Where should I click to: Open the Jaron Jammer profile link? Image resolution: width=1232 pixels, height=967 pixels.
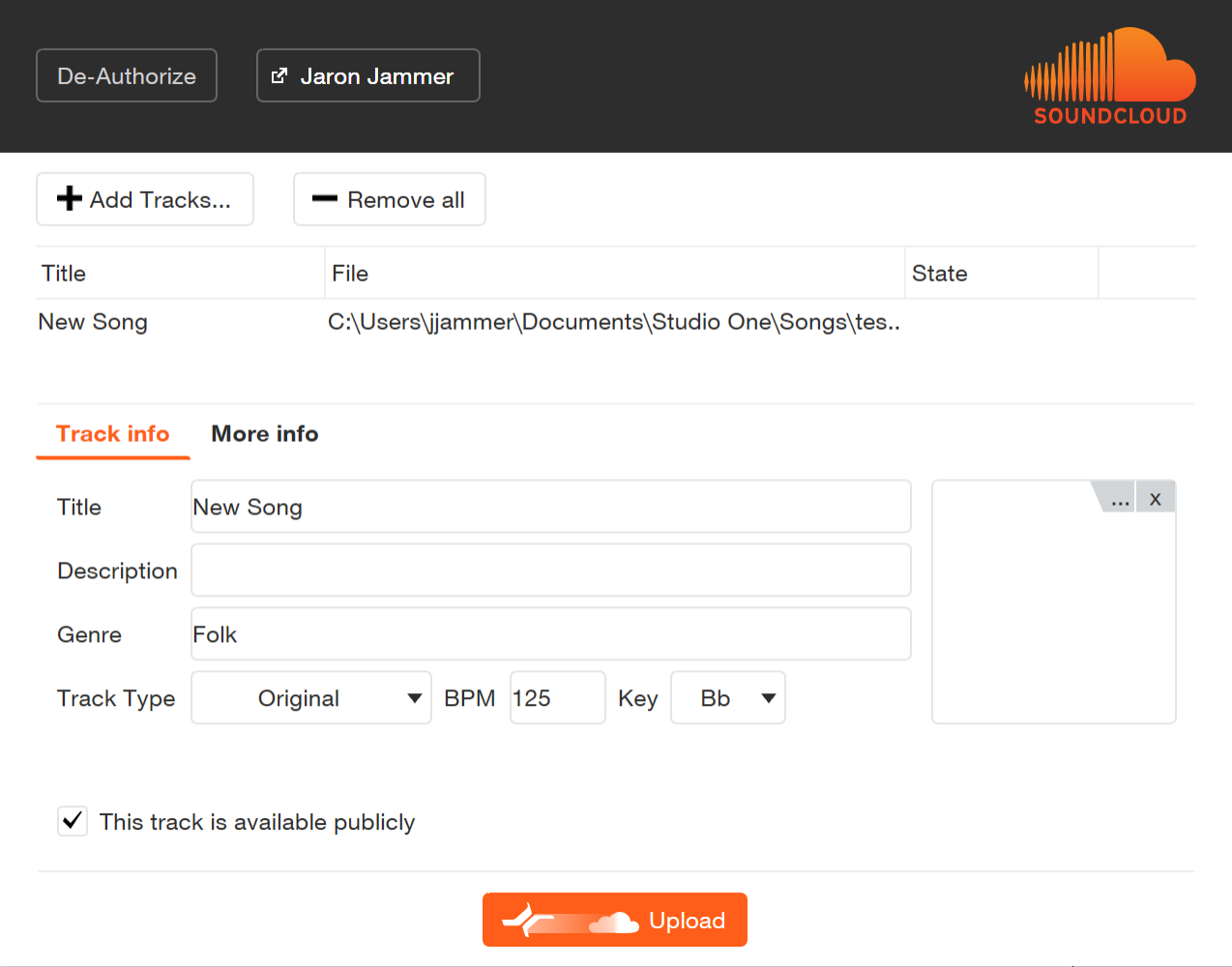pyautogui.click(x=368, y=75)
